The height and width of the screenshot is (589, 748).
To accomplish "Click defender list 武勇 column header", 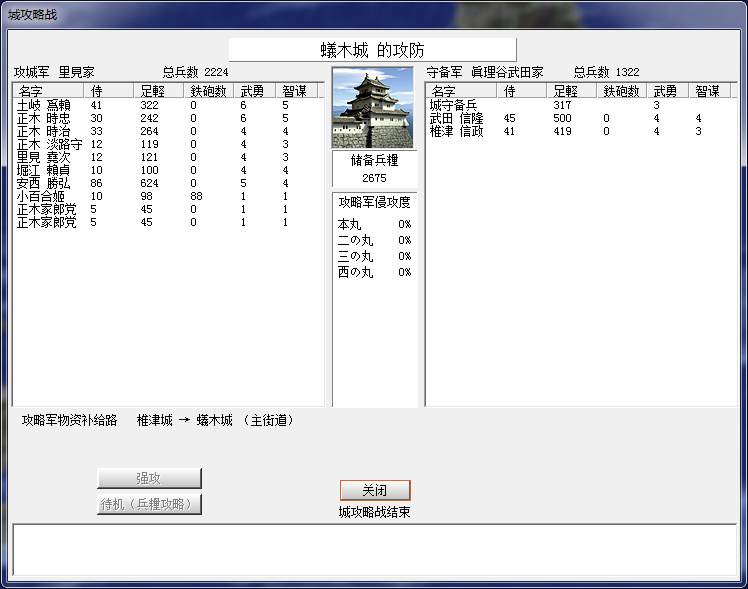I will click(668, 91).
